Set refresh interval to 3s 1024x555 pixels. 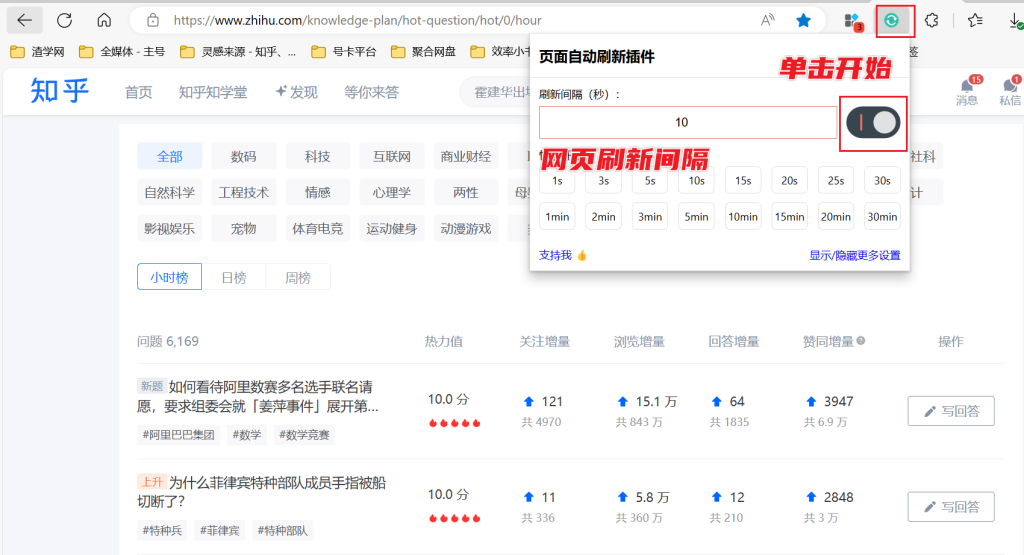tap(603, 180)
